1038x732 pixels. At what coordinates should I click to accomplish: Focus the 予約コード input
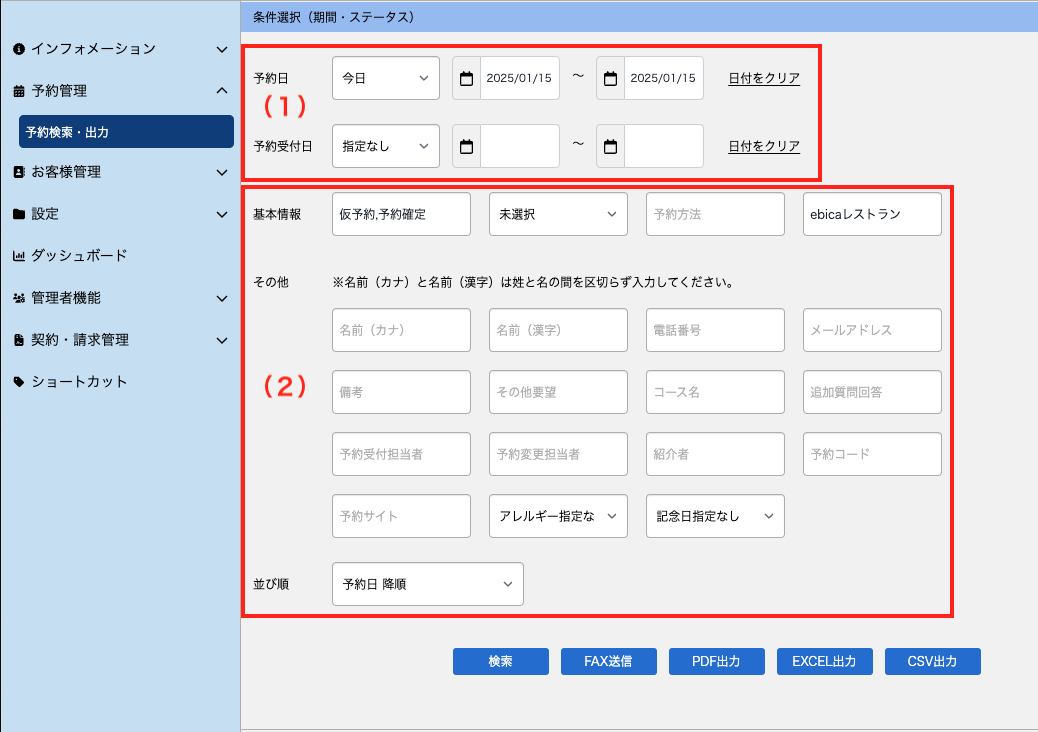(872, 454)
